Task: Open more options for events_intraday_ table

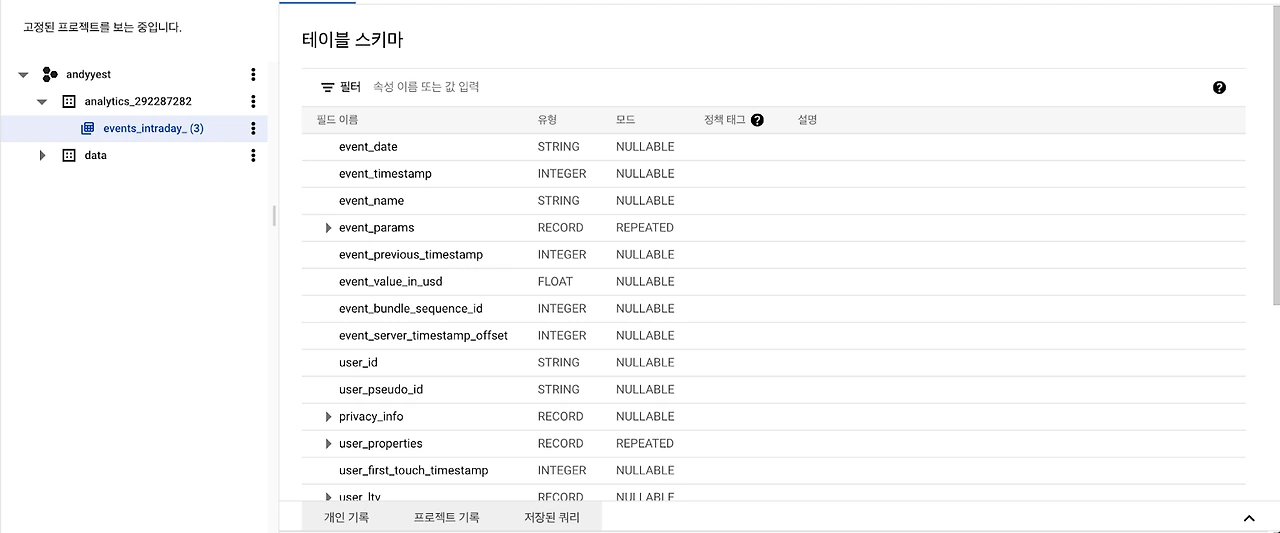Action: pos(253,128)
